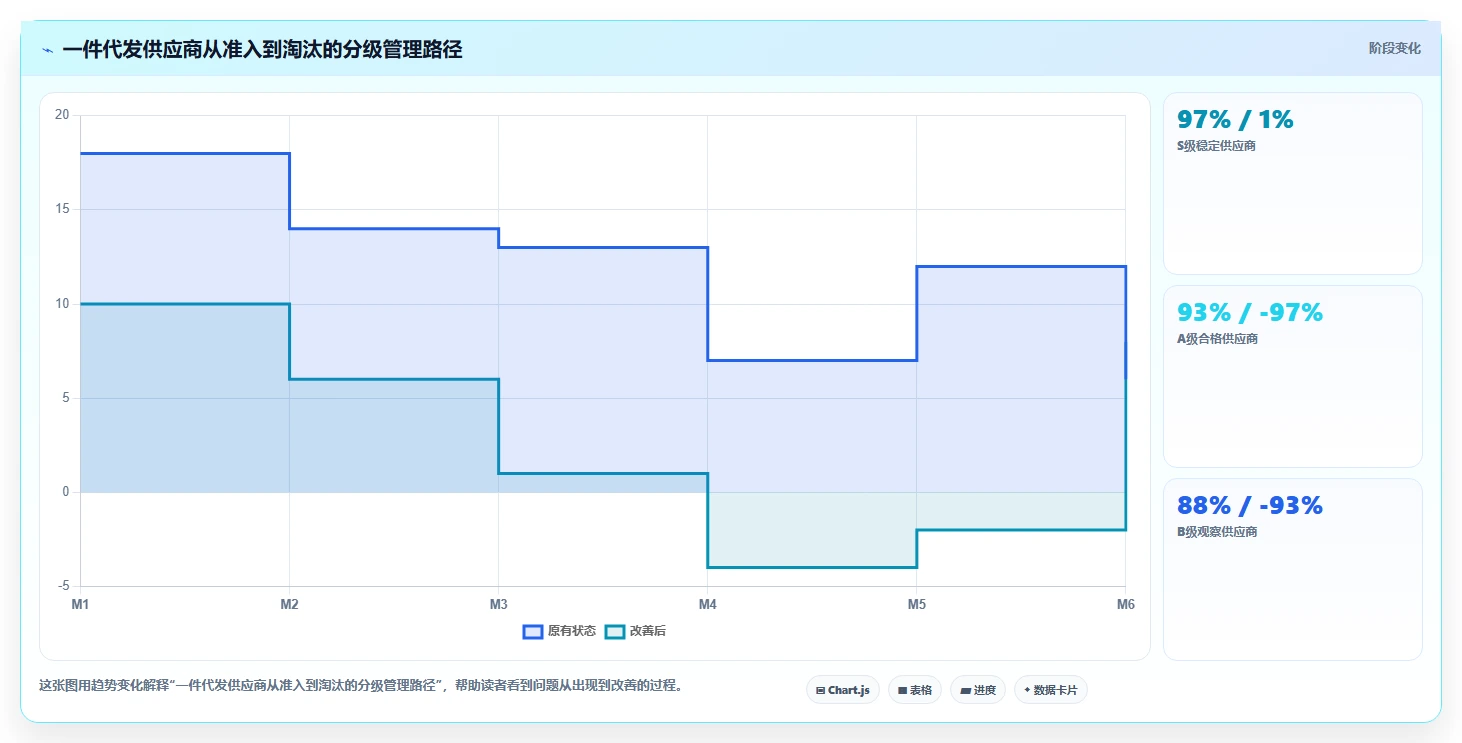Click the blue 原有状态 legend swatch
This screenshot has width=1462, height=743.
click(533, 631)
